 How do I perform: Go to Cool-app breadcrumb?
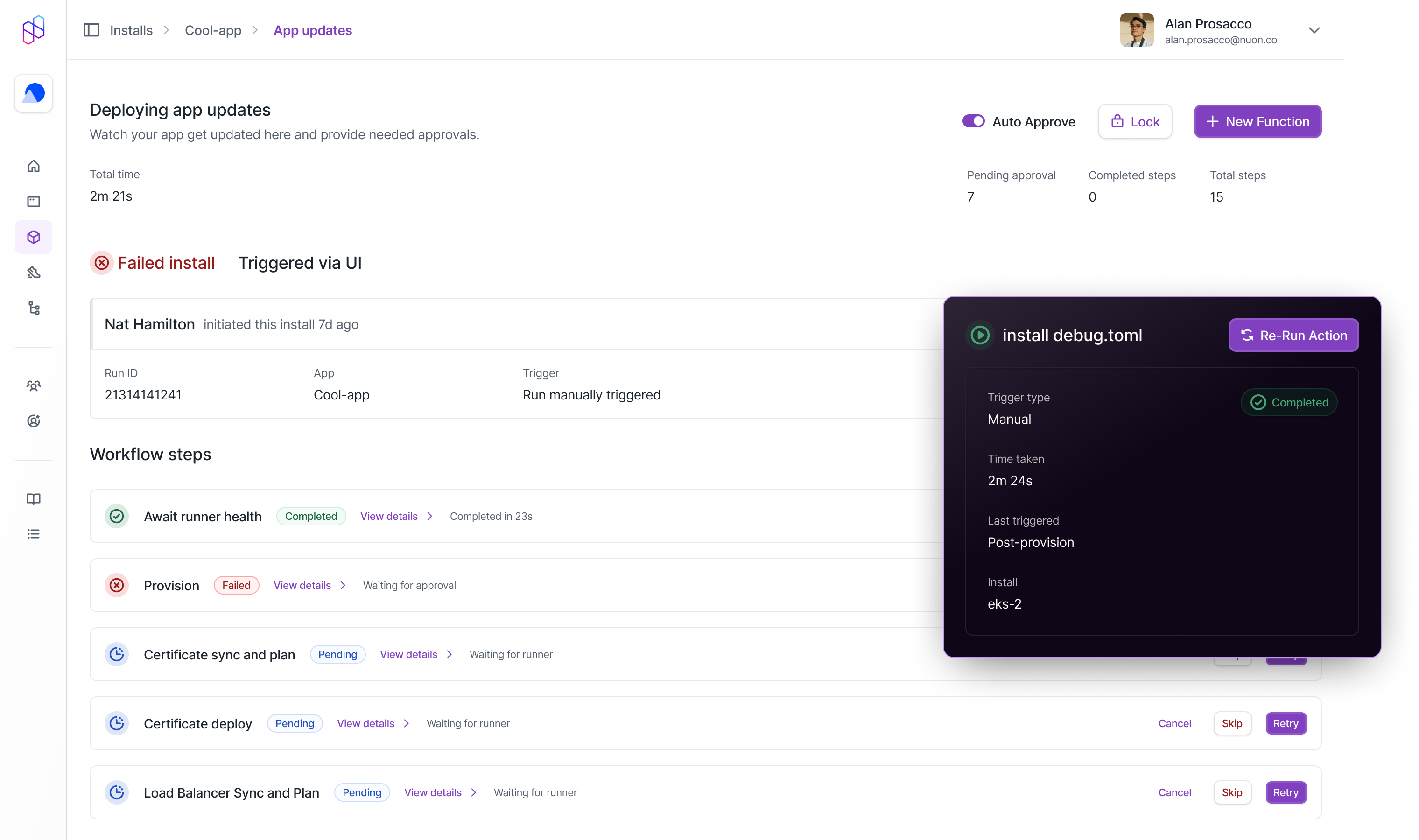click(x=213, y=30)
